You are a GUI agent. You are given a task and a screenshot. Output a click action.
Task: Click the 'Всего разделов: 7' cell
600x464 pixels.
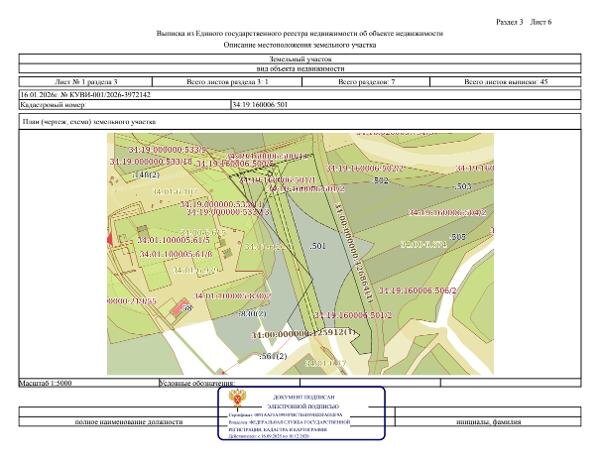click(366, 82)
